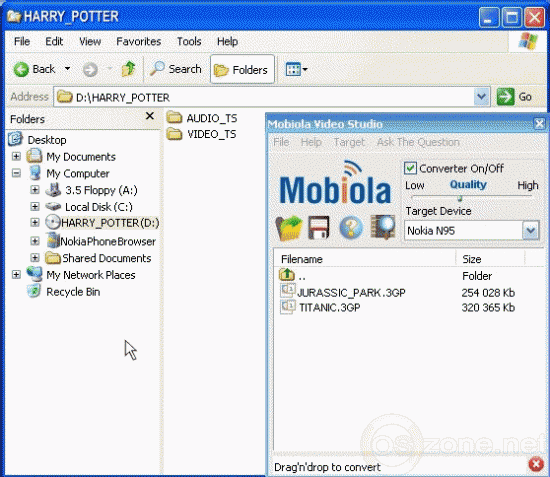Click the Explorer Forward arrow icon
The height and width of the screenshot is (477, 550).
90,69
